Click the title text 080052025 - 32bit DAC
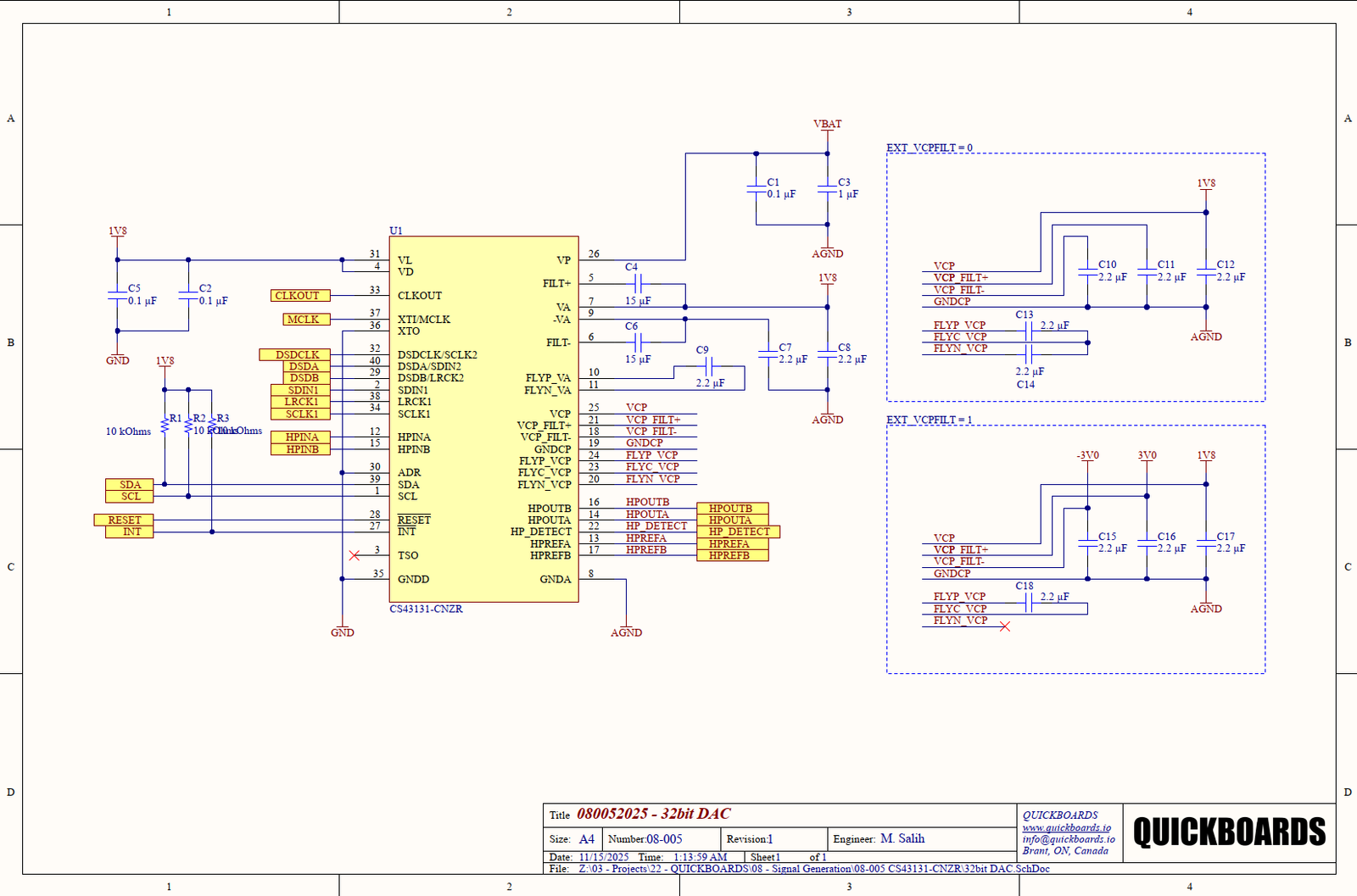Screen dimensions: 1357x896 653,814
